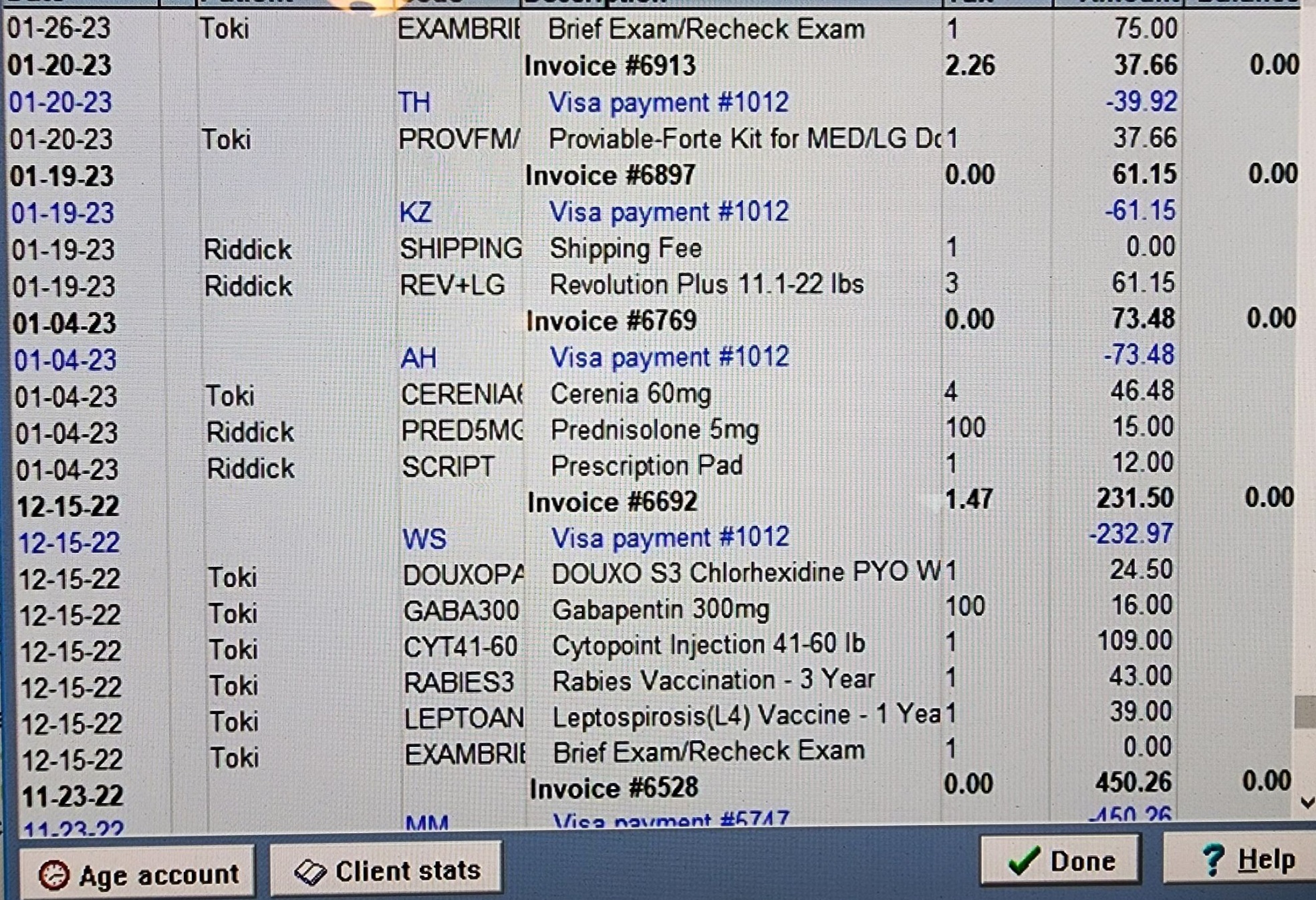Click the AH staff code
This screenshot has height=900, width=1316.
[418, 358]
